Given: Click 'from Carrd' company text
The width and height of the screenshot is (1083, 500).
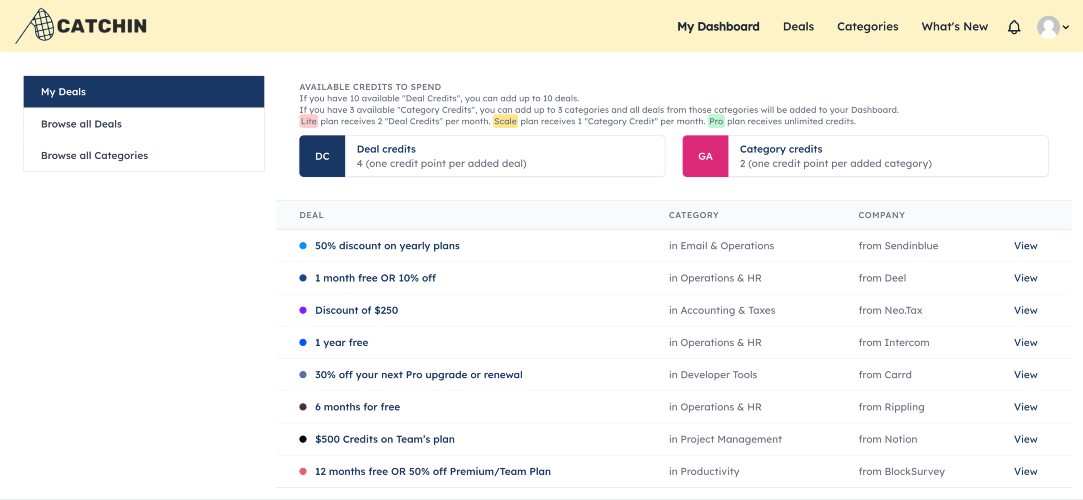Looking at the screenshot, I should click(885, 375).
